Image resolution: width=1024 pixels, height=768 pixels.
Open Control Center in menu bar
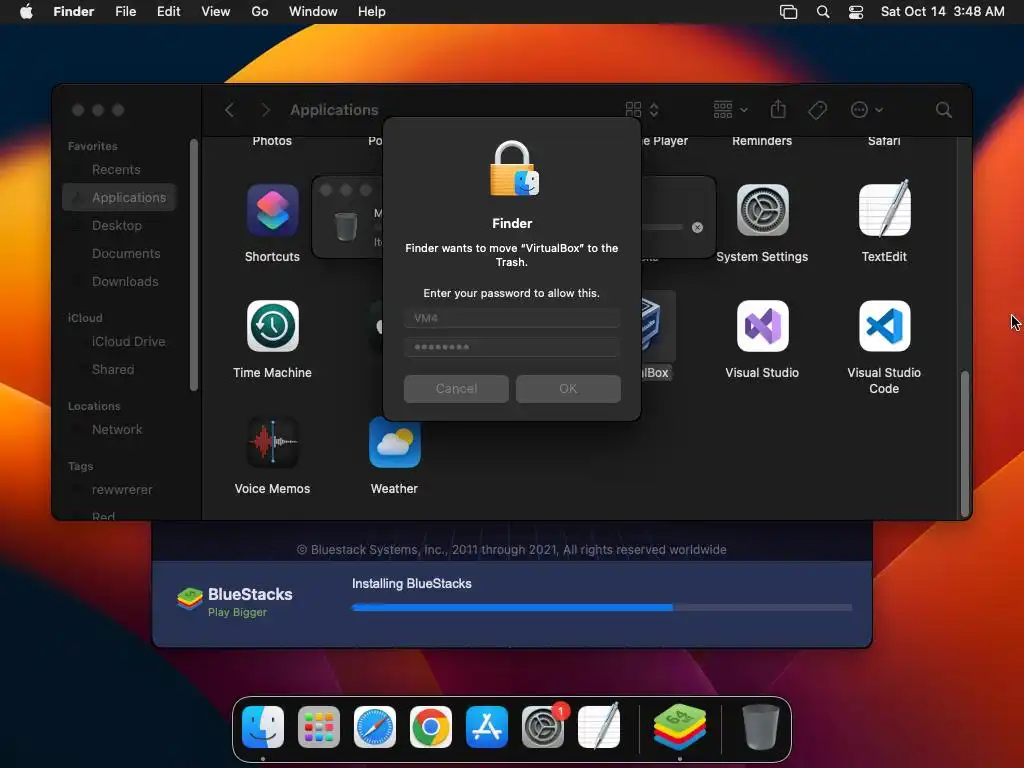click(x=856, y=12)
